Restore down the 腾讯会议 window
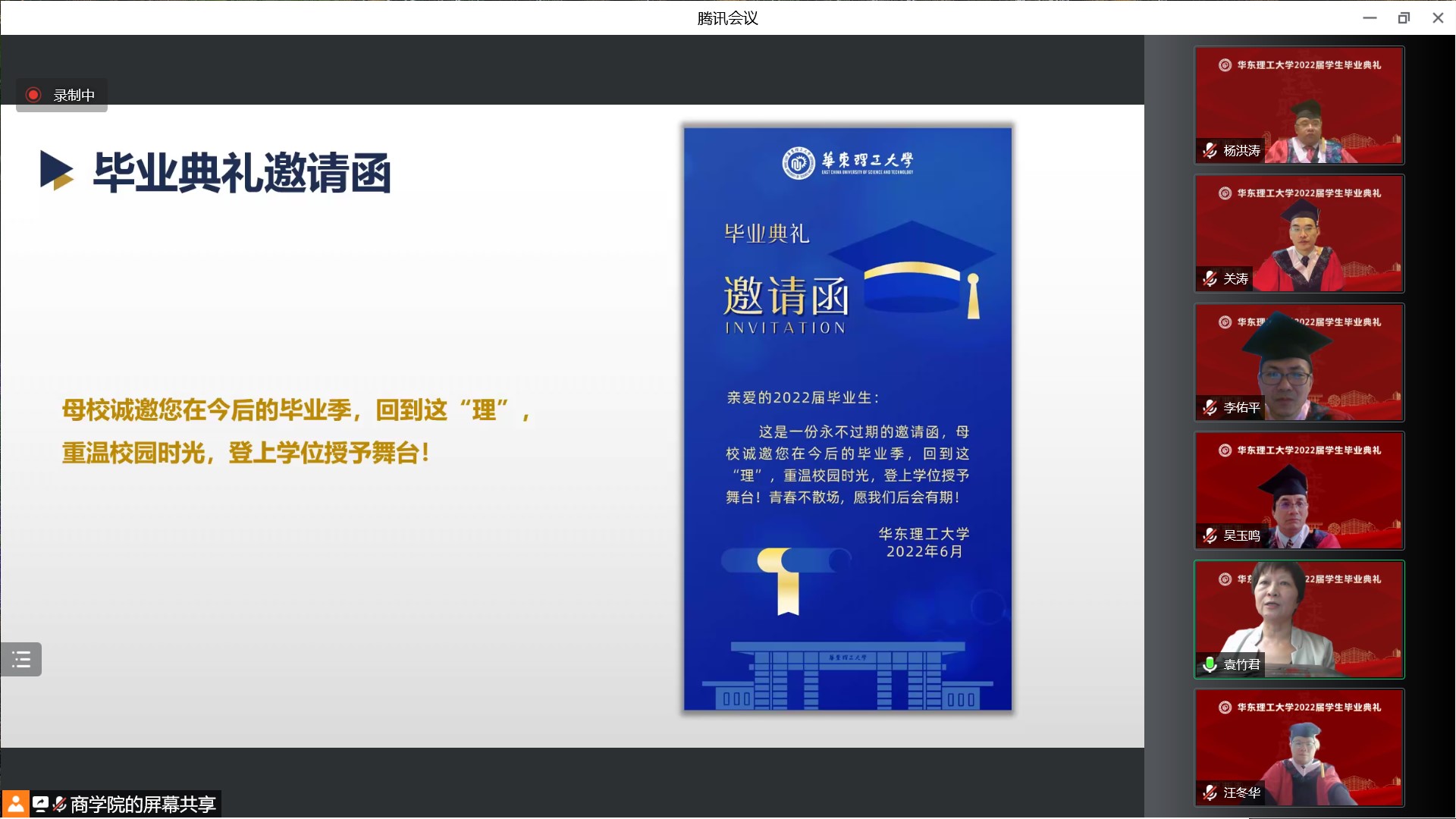Image resolution: width=1456 pixels, height=819 pixels. (1404, 17)
